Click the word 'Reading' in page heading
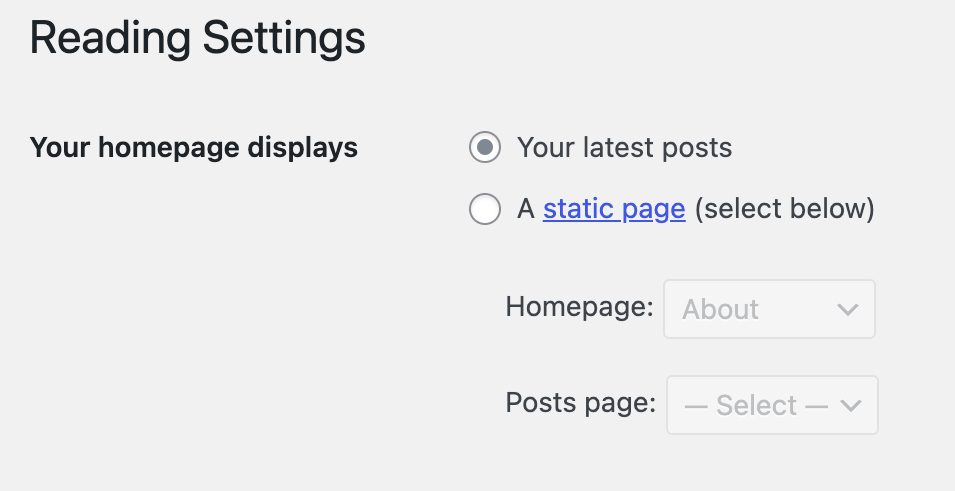The height and width of the screenshot is (491, 955). (110, 39)
